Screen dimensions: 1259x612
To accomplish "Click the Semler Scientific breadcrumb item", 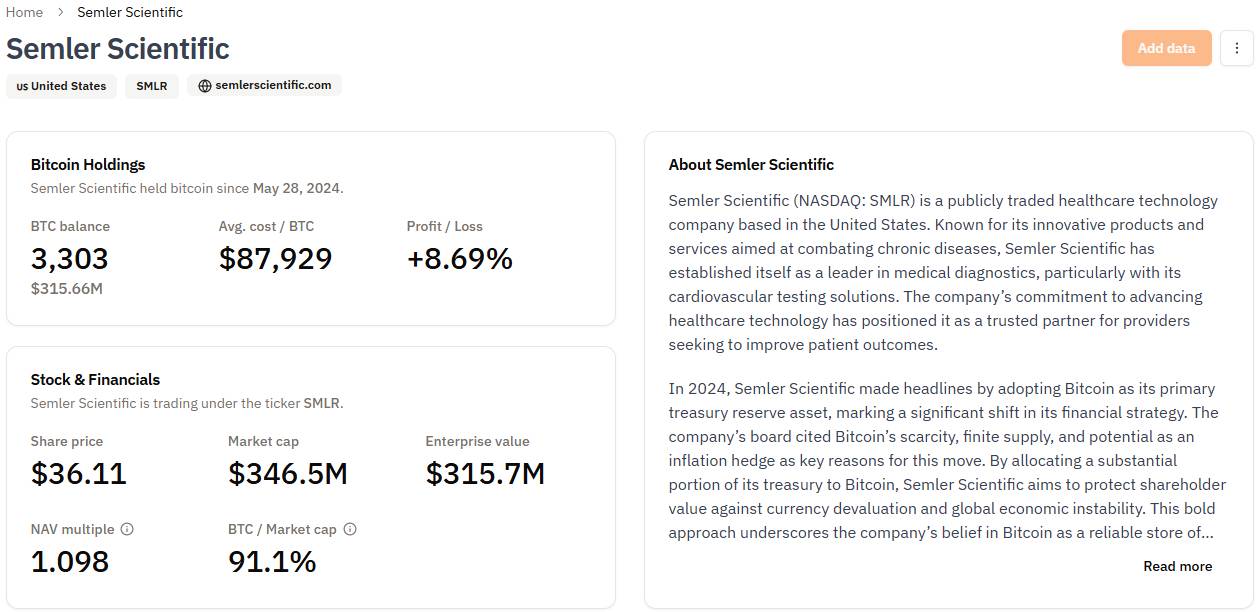I will (130, 12).
